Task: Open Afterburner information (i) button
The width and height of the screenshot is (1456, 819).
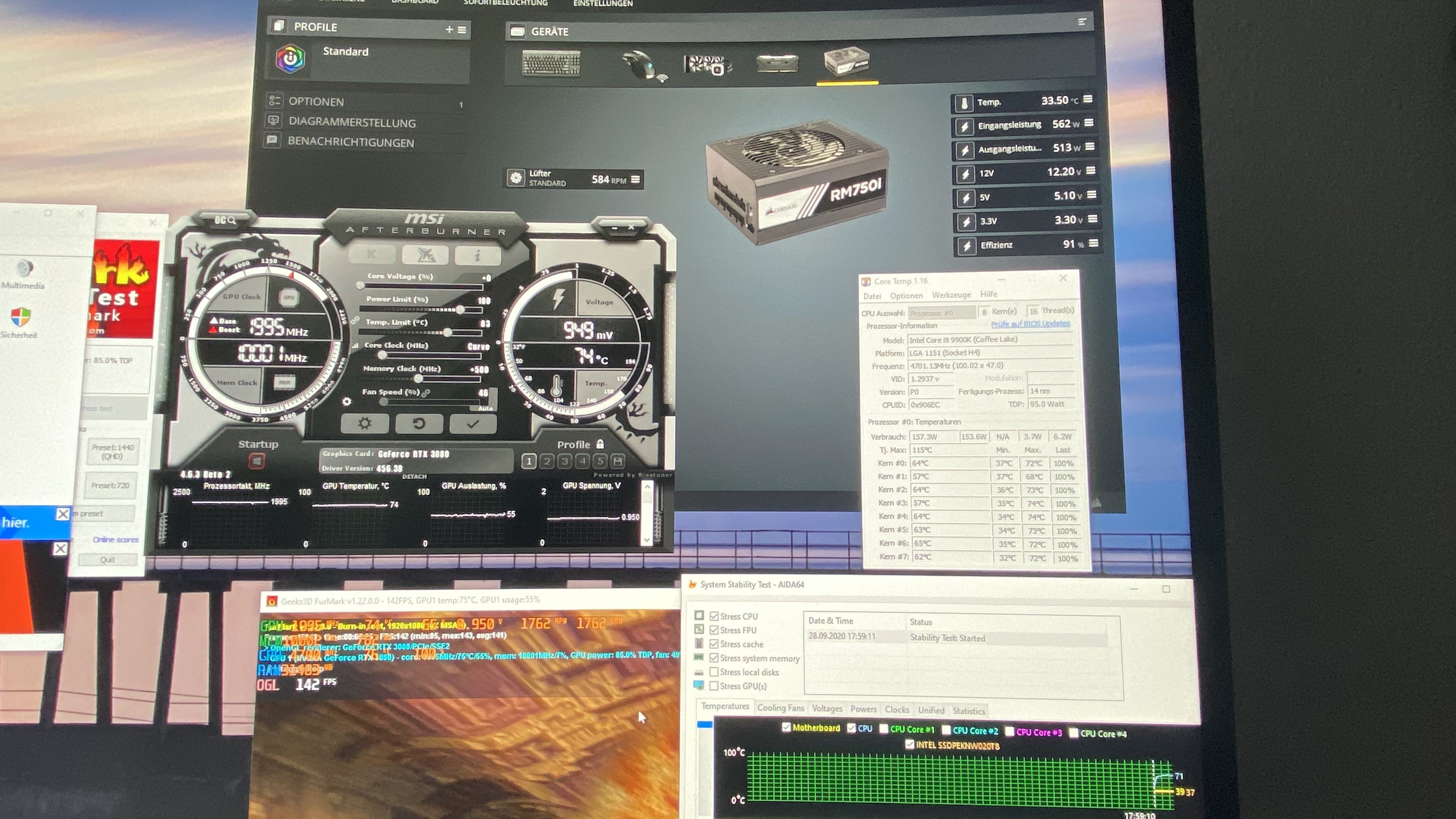Action: click(x=478, y=255)
